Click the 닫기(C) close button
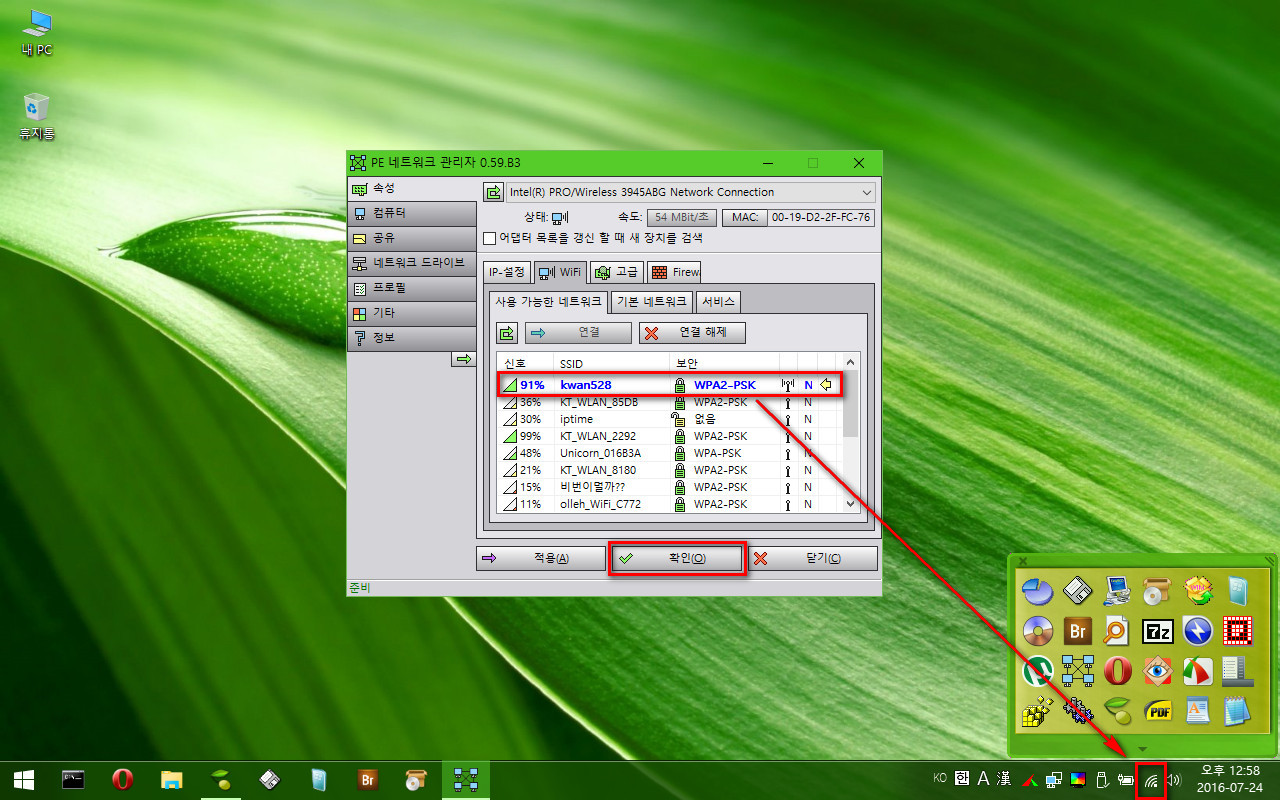 click(813, 559)
